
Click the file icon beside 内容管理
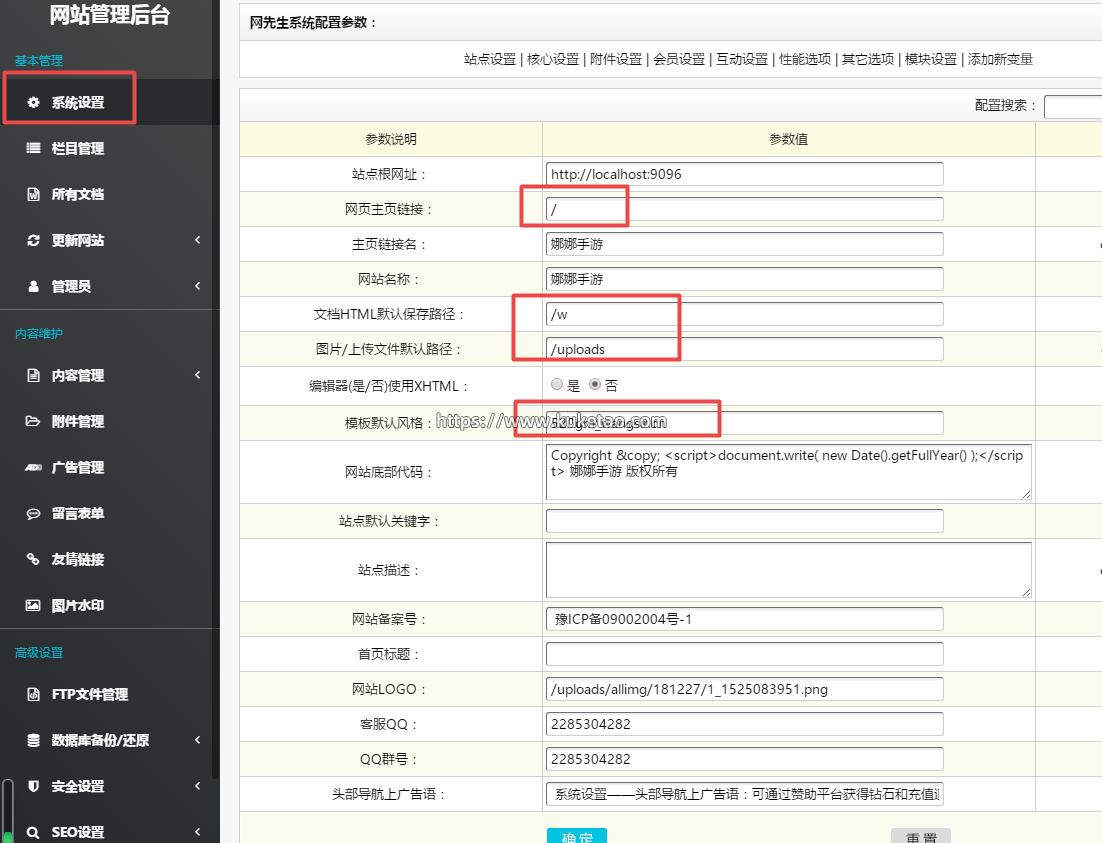[33, 375]
